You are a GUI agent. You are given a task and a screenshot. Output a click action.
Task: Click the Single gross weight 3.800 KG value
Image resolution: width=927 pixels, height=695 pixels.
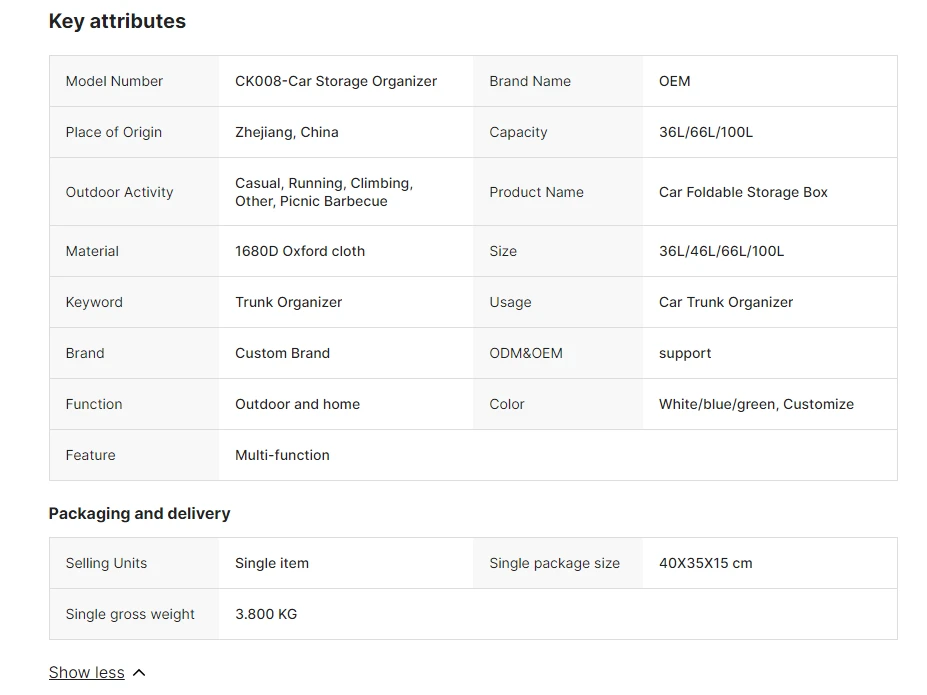(x=266, y=614)
